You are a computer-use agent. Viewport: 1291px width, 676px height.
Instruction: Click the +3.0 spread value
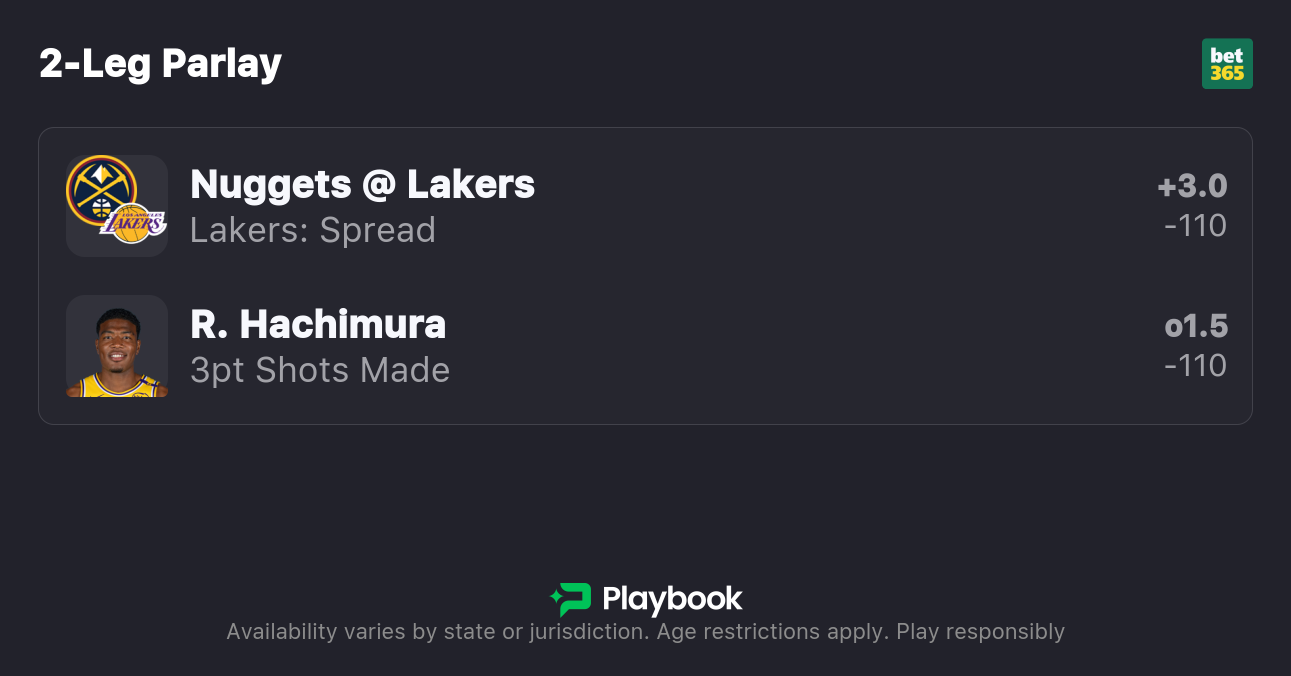1192,186
